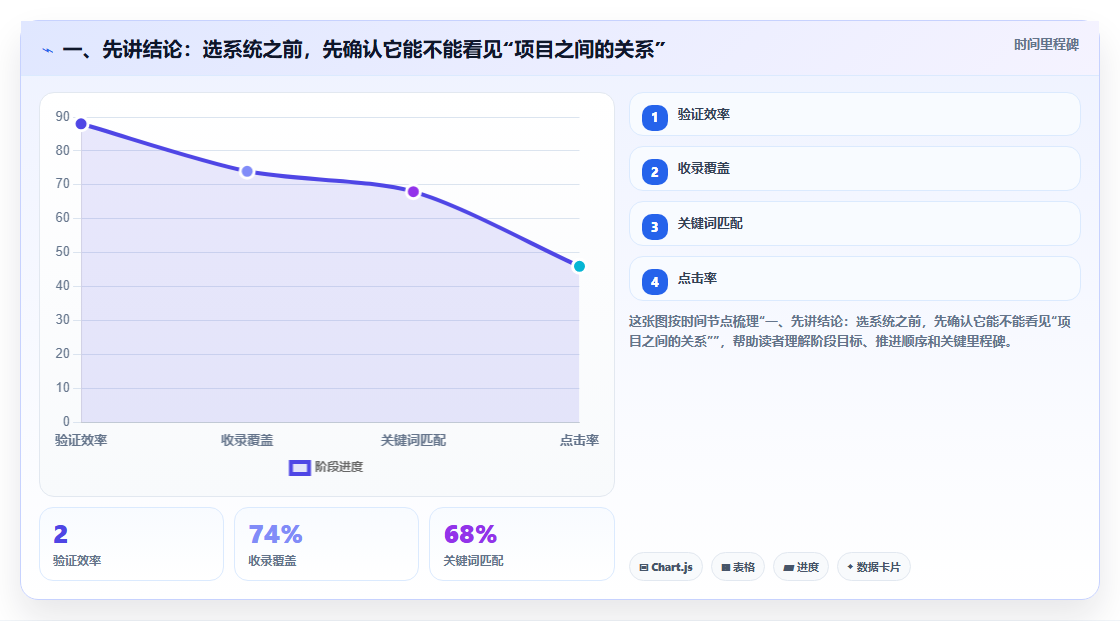This screenshot has height=621, width=1120.
Task: Click the y-axis value 90
Action: [x=63, y=116]
